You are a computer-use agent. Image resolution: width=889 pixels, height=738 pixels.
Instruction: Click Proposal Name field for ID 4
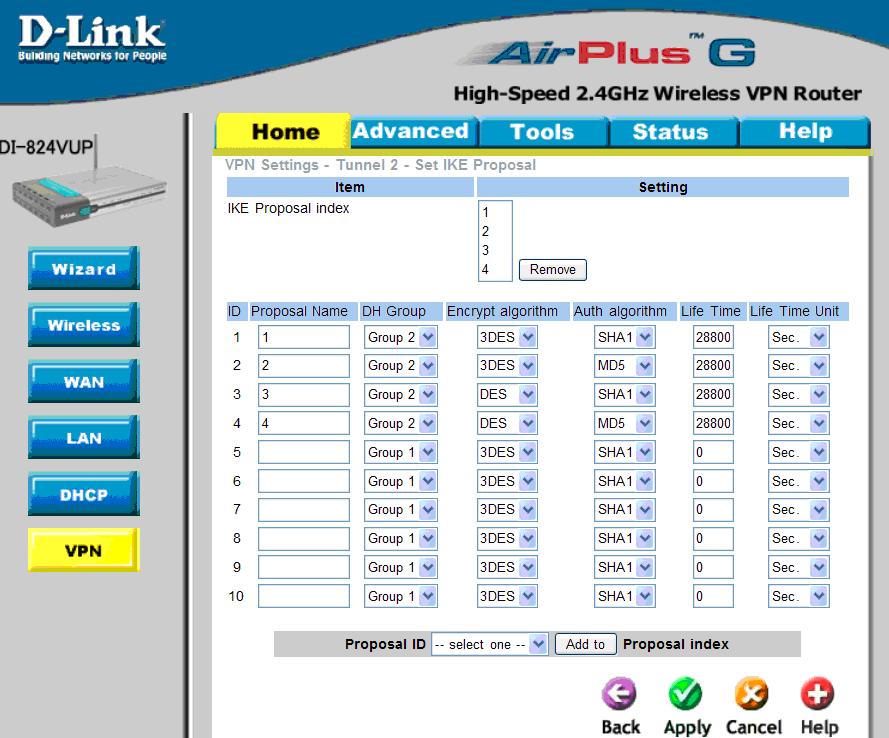click(x=304, y=423)
